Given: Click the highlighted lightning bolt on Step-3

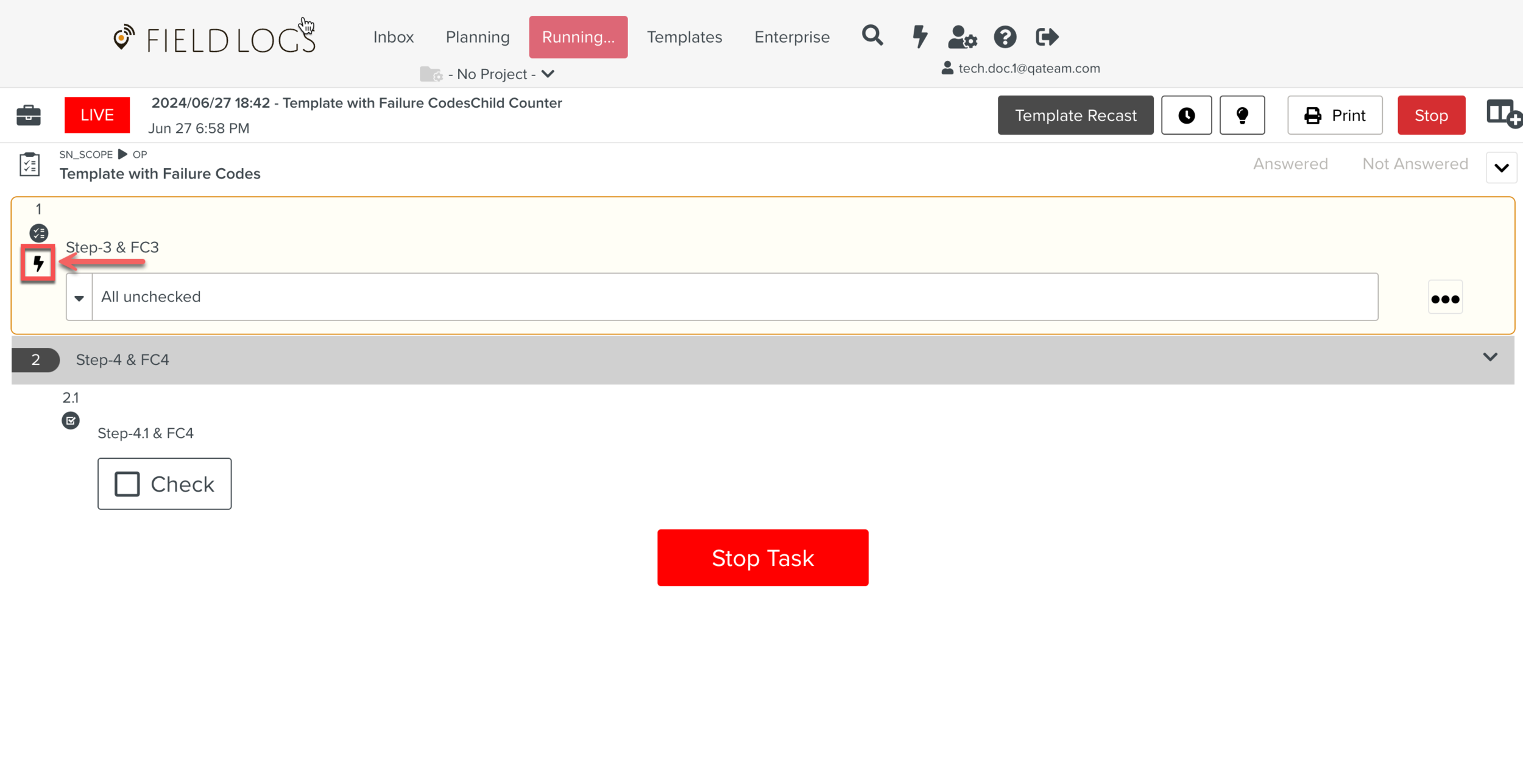Looking at the screenshot, I should coord(38,263).
